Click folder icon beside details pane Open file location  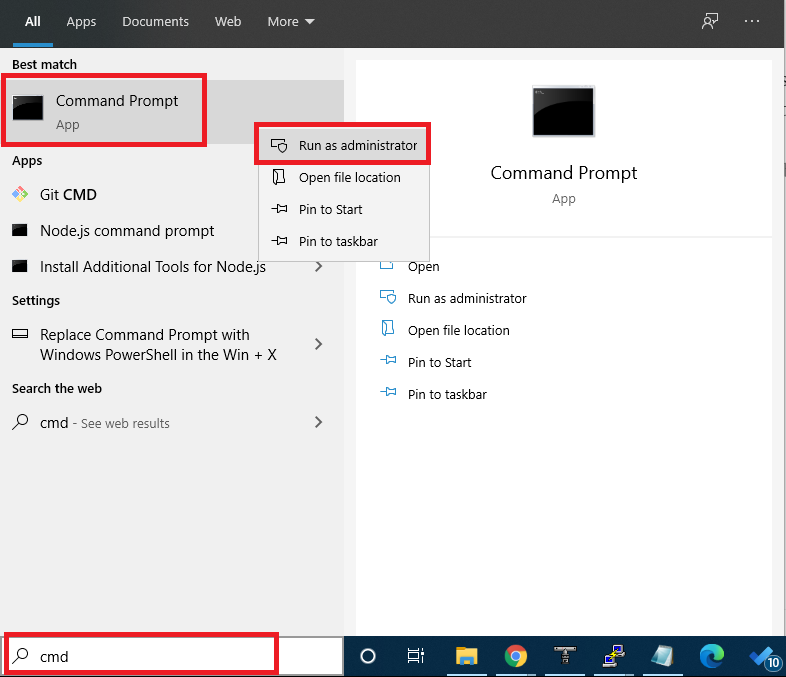[387, 328]
